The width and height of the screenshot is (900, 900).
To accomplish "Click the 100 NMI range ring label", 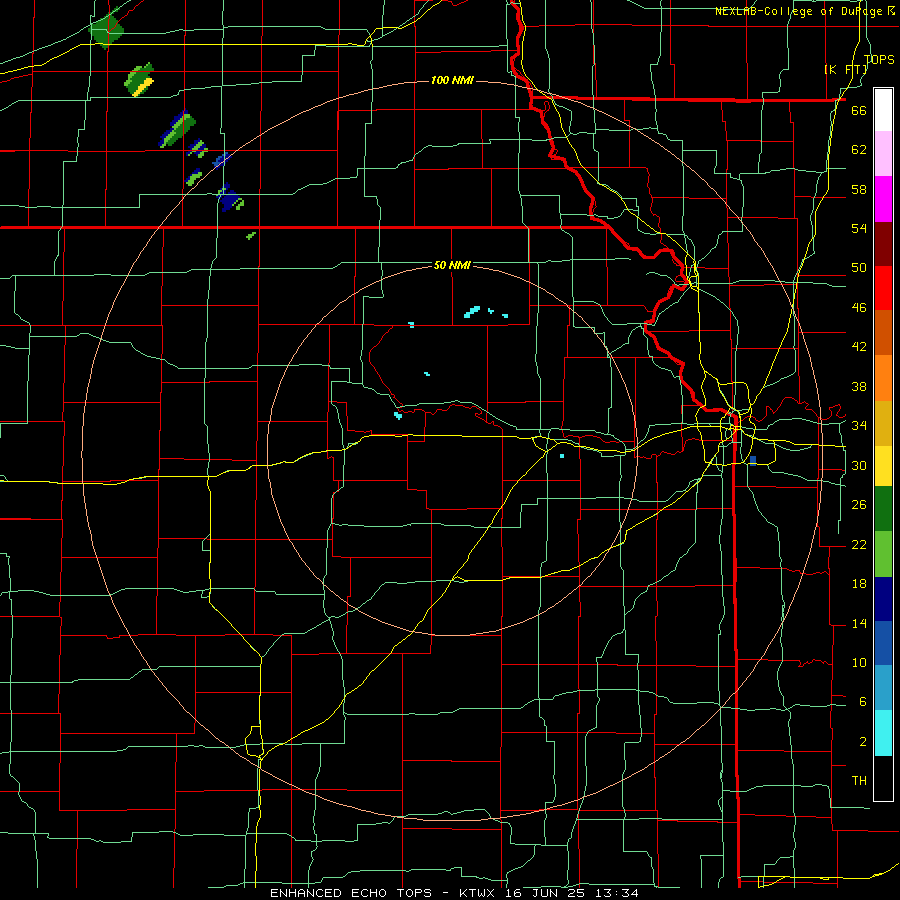I will [452, 80].
